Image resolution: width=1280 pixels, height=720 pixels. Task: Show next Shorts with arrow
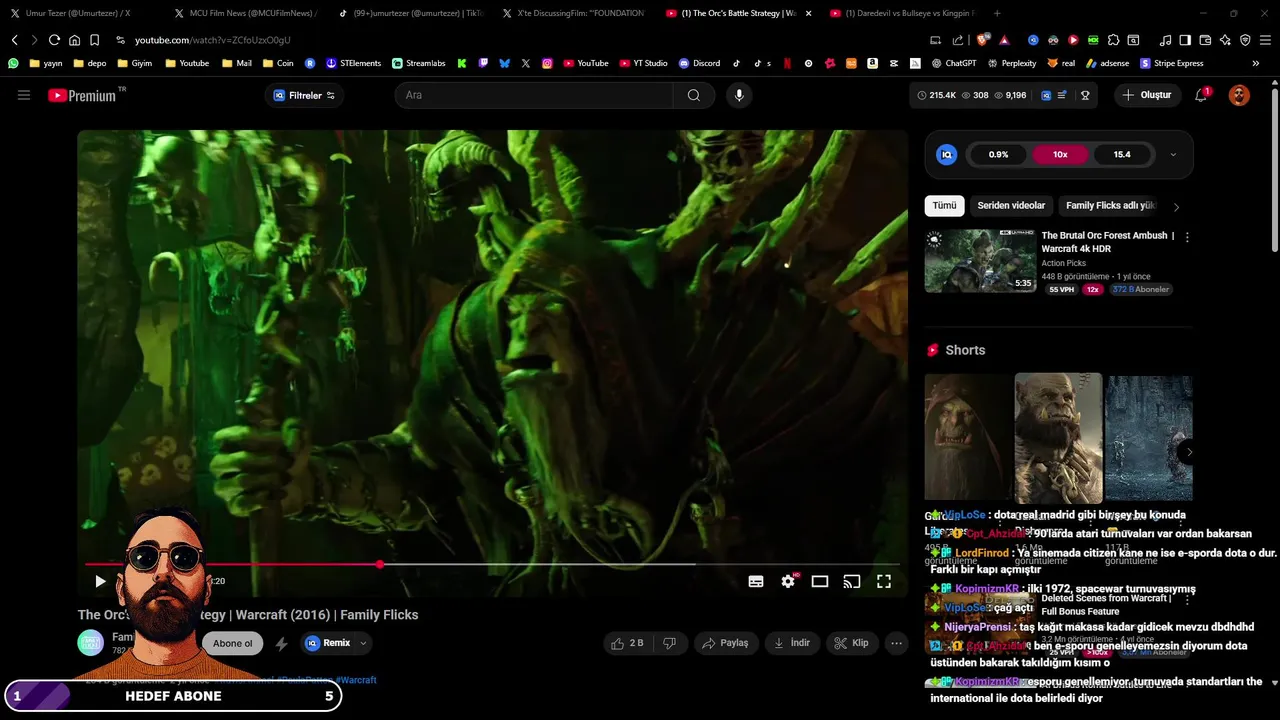point(1188,452)
